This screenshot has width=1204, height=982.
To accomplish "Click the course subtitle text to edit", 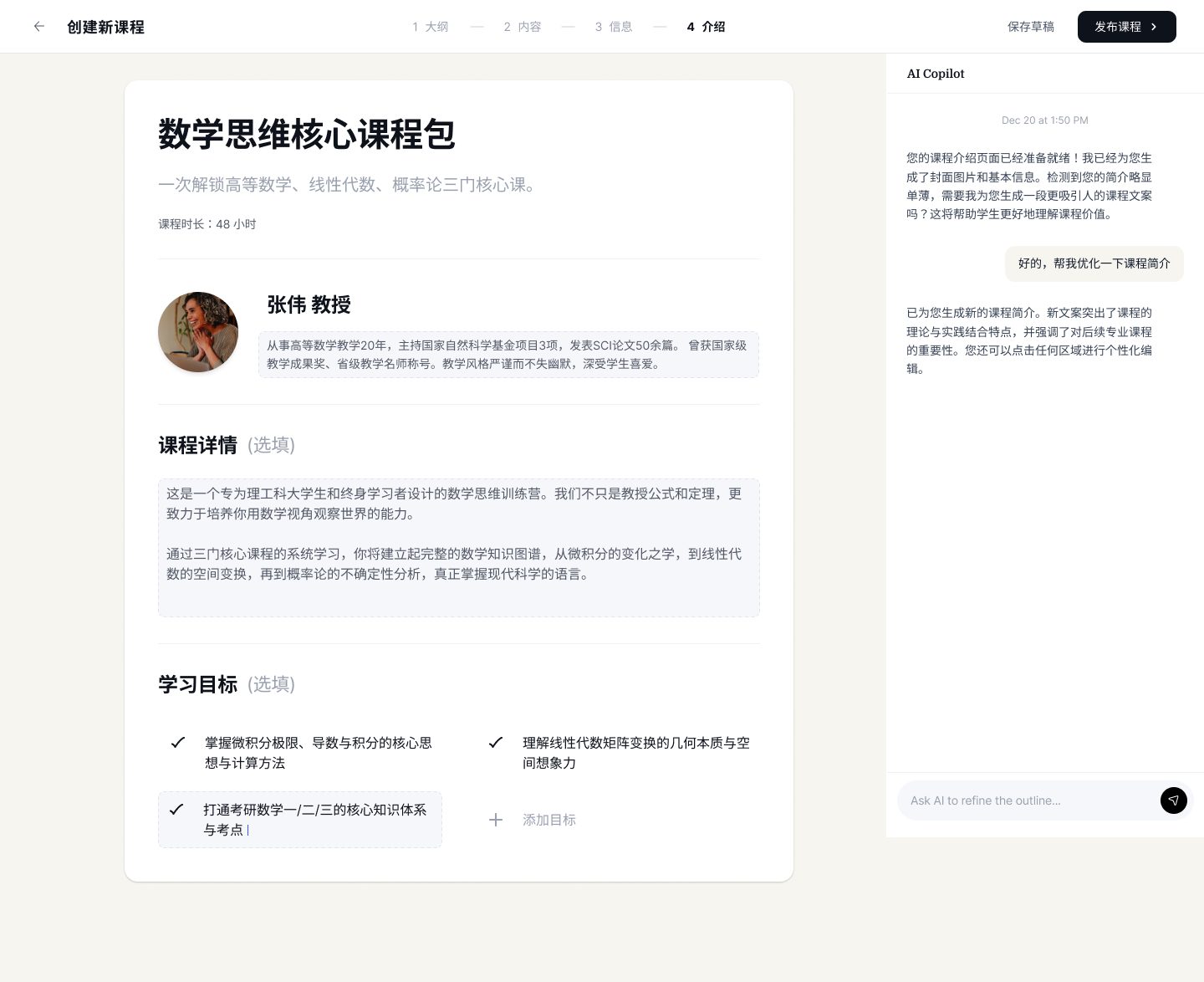I will tap(348, 185).
